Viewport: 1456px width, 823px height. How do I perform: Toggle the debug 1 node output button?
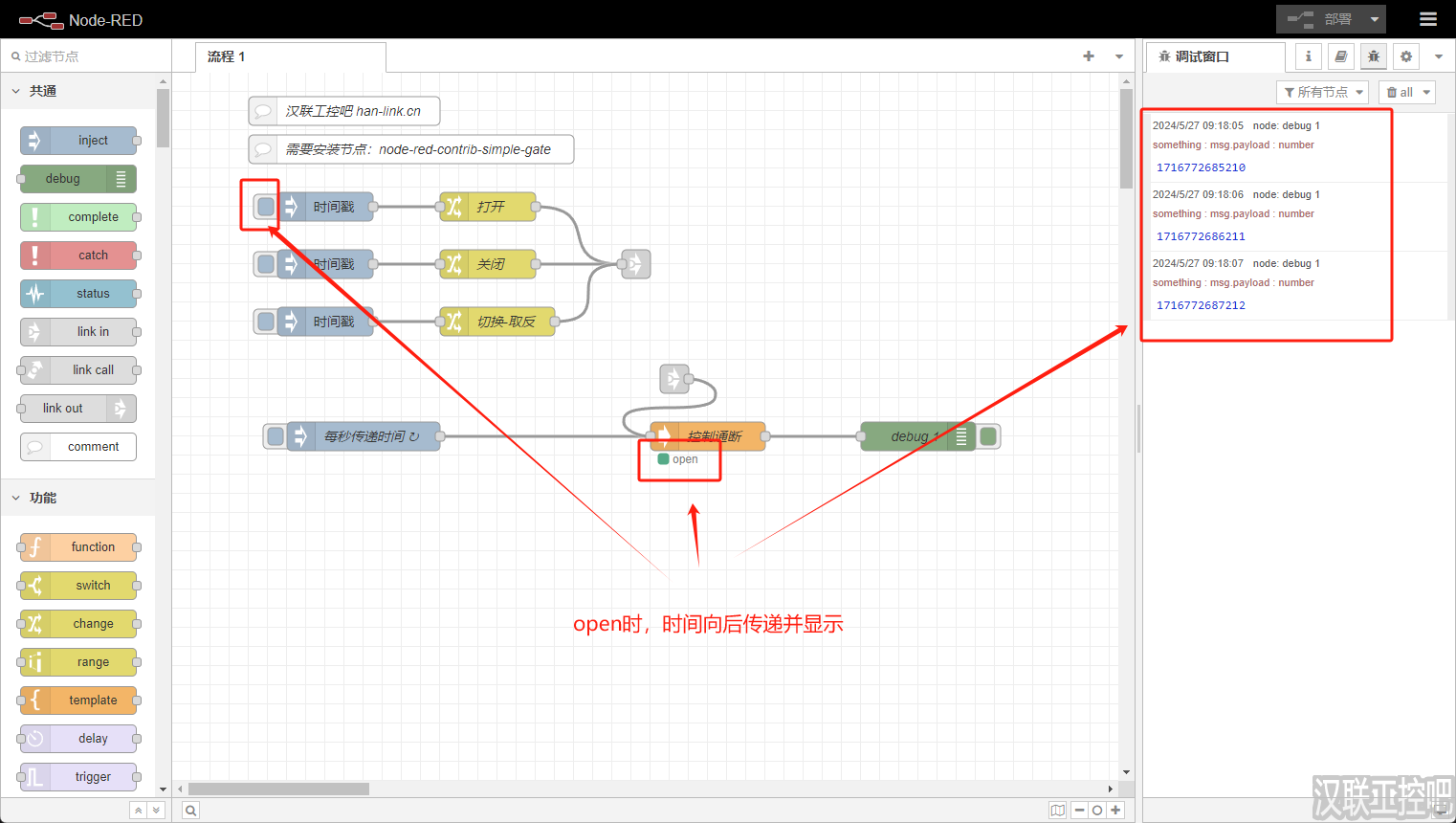(989, 436)
